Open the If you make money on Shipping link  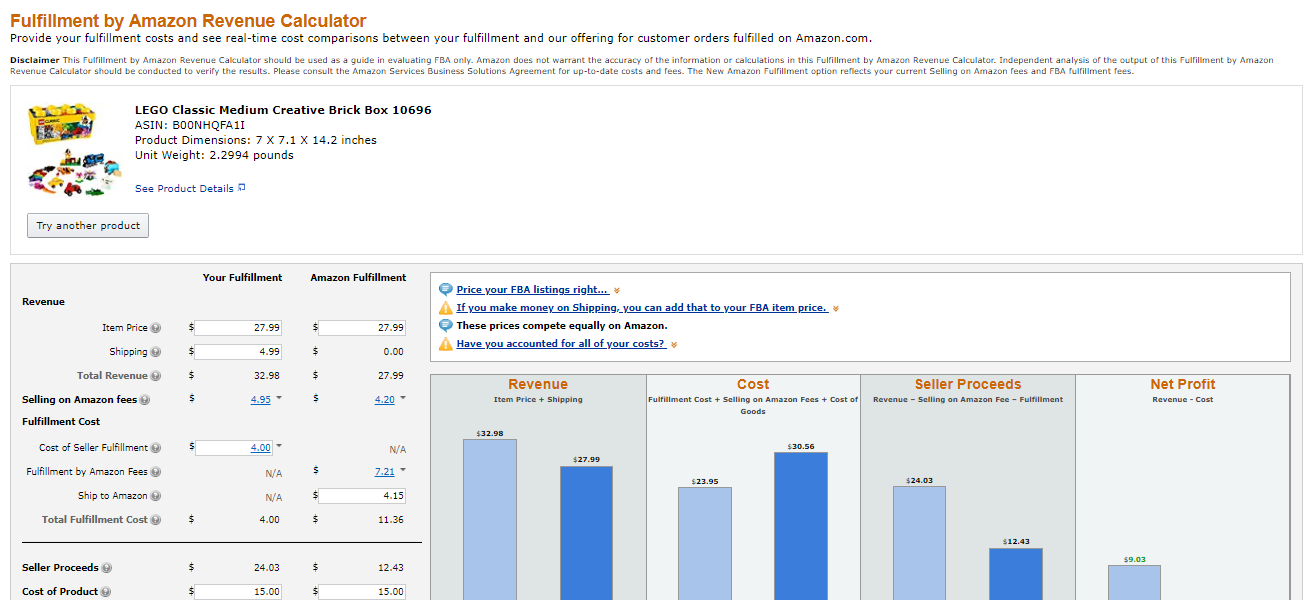[x=642, y=308]
